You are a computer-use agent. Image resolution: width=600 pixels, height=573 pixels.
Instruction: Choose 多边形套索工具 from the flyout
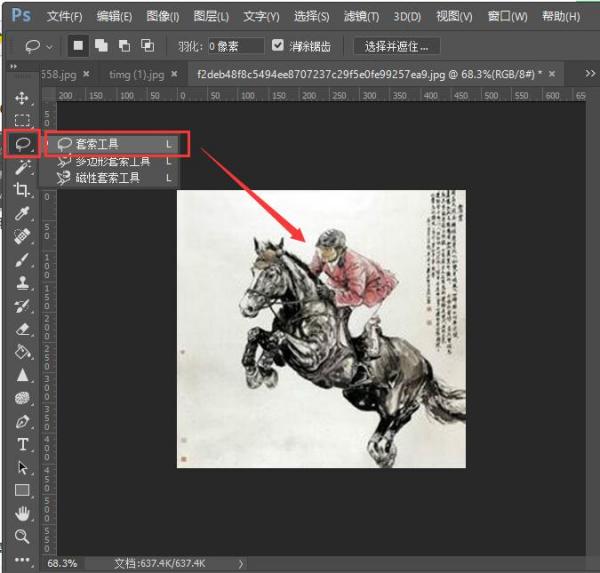(x=113, y=161)
